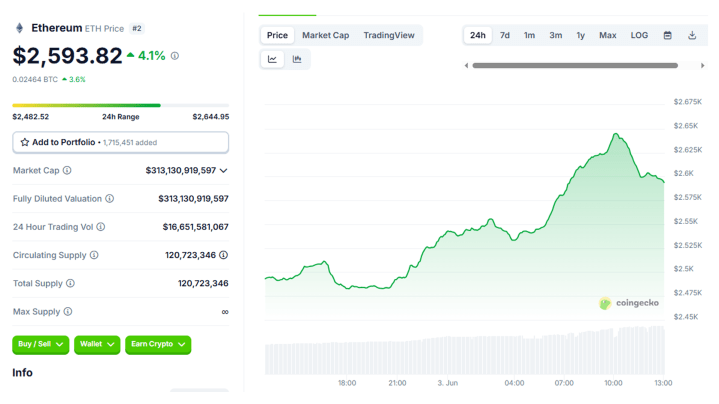Click the Total Supply value 120,723,346

(203, 283)
